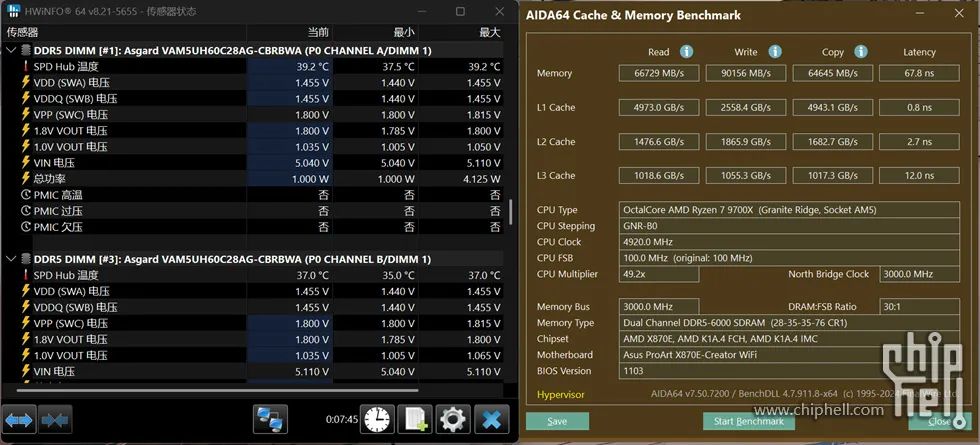Click the HWiNFO vertical scrollbar thumb

(510, 212)
